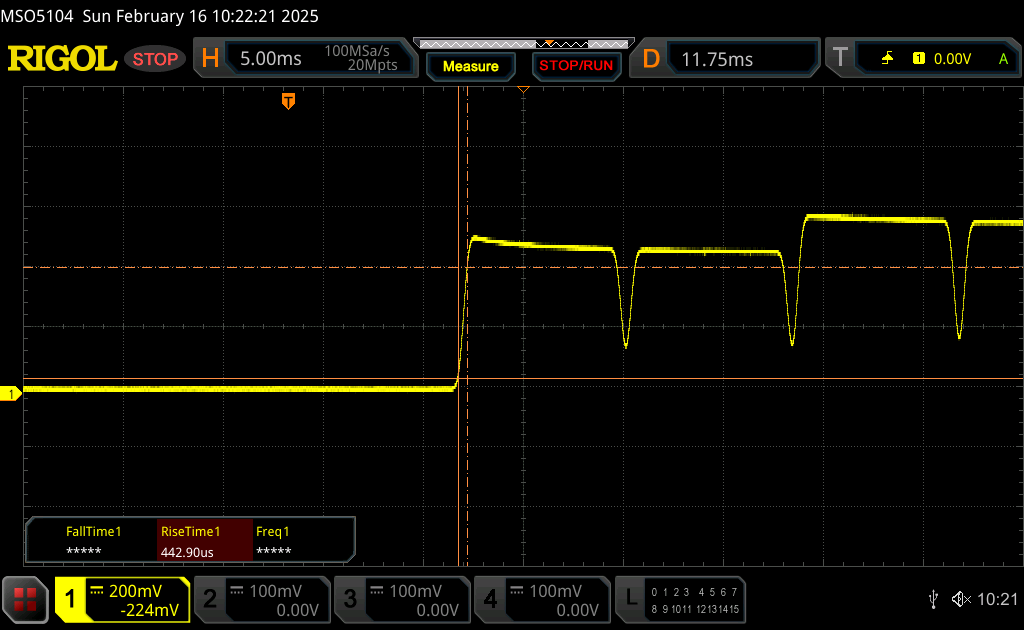Click the muted speaker sound icon
This screenshot has height=630, width=1024.
click(x=961, y=599)
